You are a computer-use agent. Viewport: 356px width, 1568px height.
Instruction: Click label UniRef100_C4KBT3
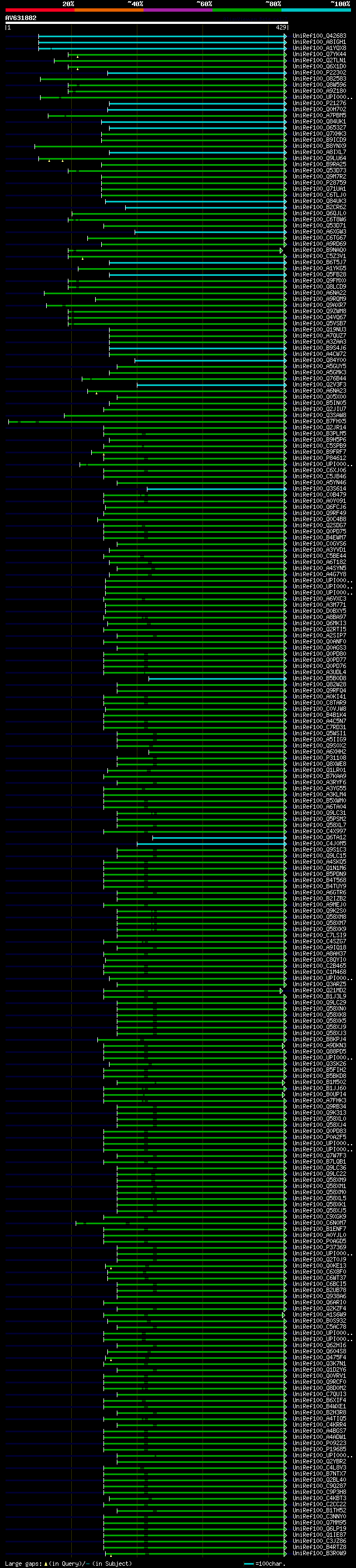(x=319, y=1498)
